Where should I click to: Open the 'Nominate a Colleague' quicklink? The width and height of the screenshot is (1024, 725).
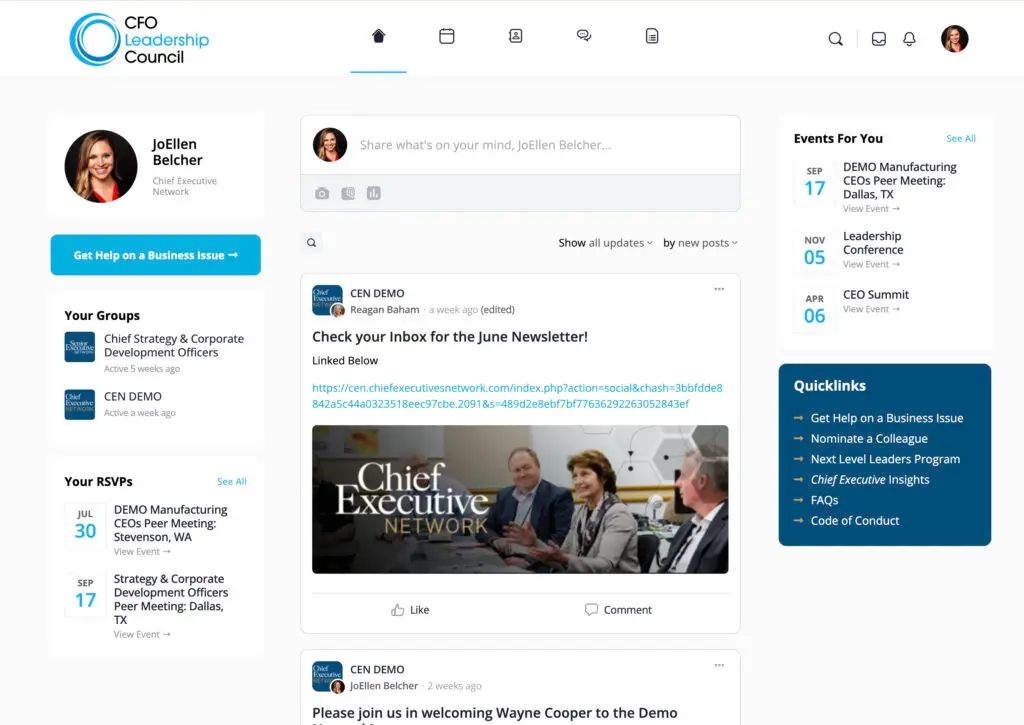point(869,438)
